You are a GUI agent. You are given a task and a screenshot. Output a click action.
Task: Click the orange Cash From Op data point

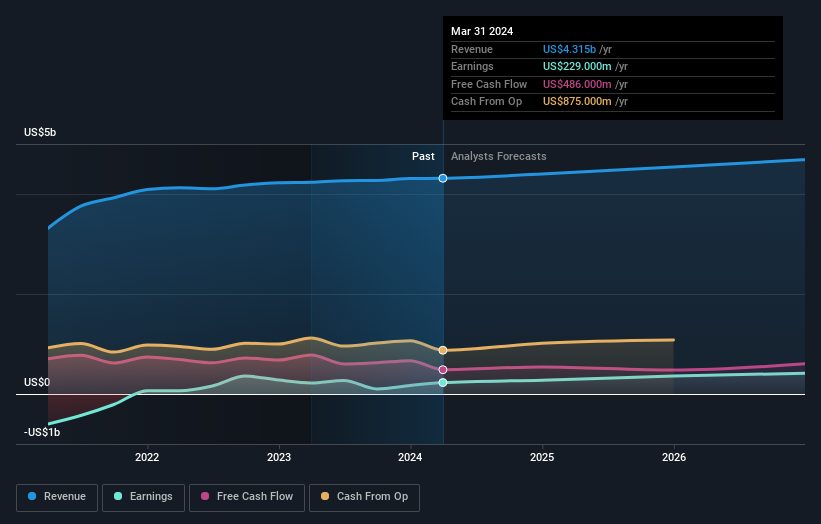point(443,350)
